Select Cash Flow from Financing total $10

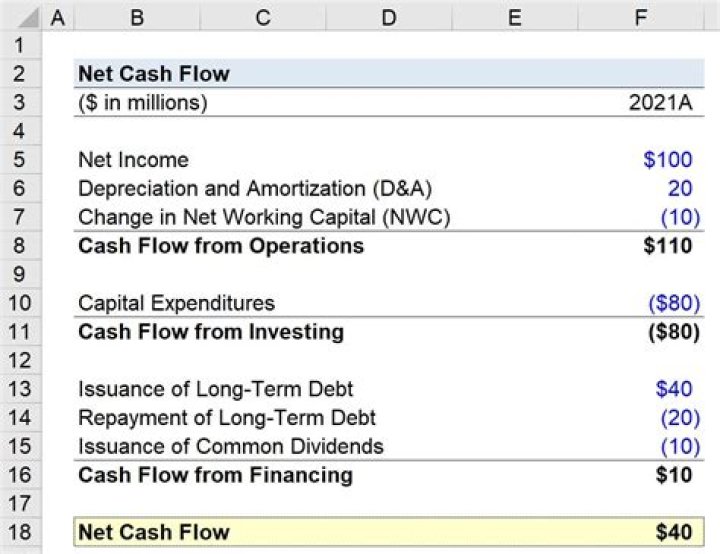coord(674,475)
